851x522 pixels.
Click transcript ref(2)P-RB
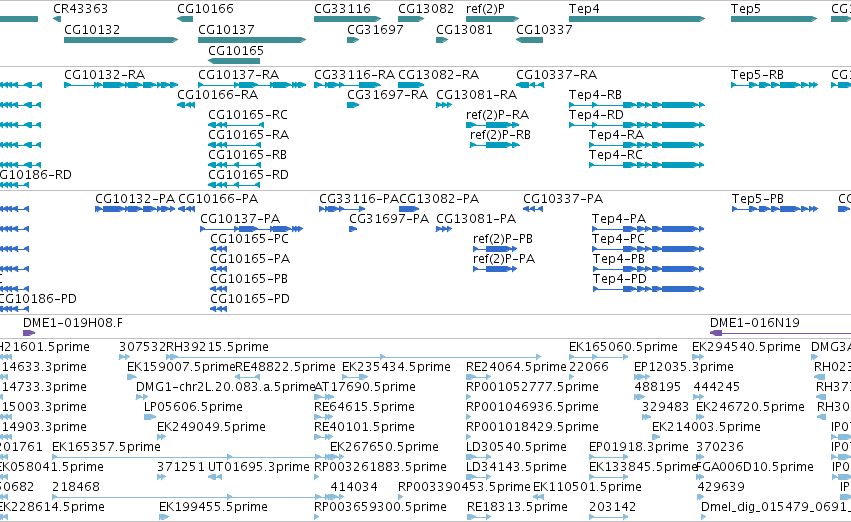pos(494,145)
